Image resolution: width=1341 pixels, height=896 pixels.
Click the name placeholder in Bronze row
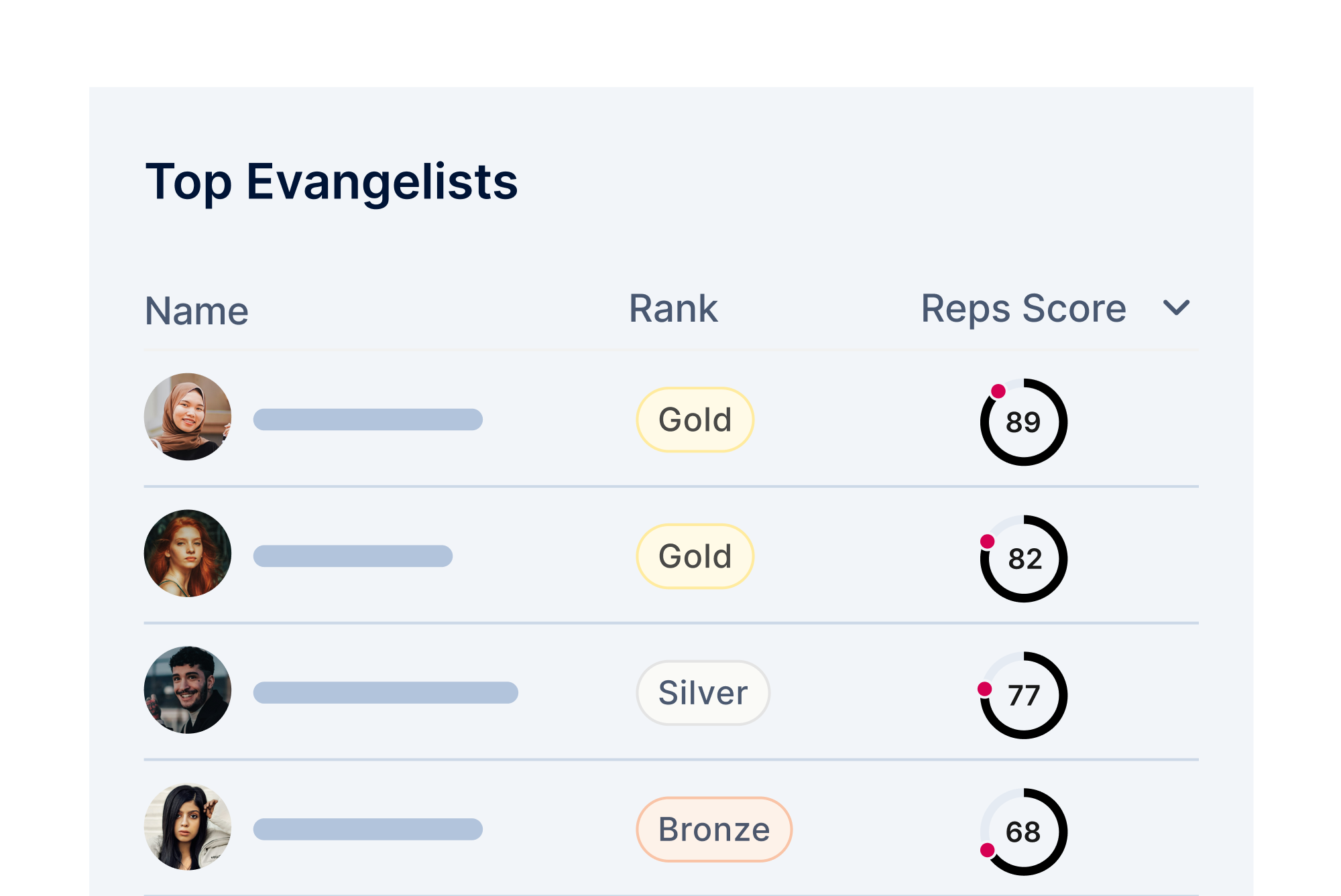(368, 830)
